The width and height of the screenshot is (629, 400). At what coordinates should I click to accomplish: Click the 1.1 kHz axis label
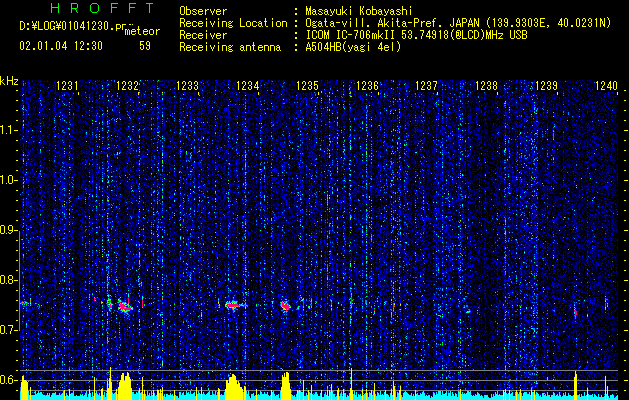point(8,130)
